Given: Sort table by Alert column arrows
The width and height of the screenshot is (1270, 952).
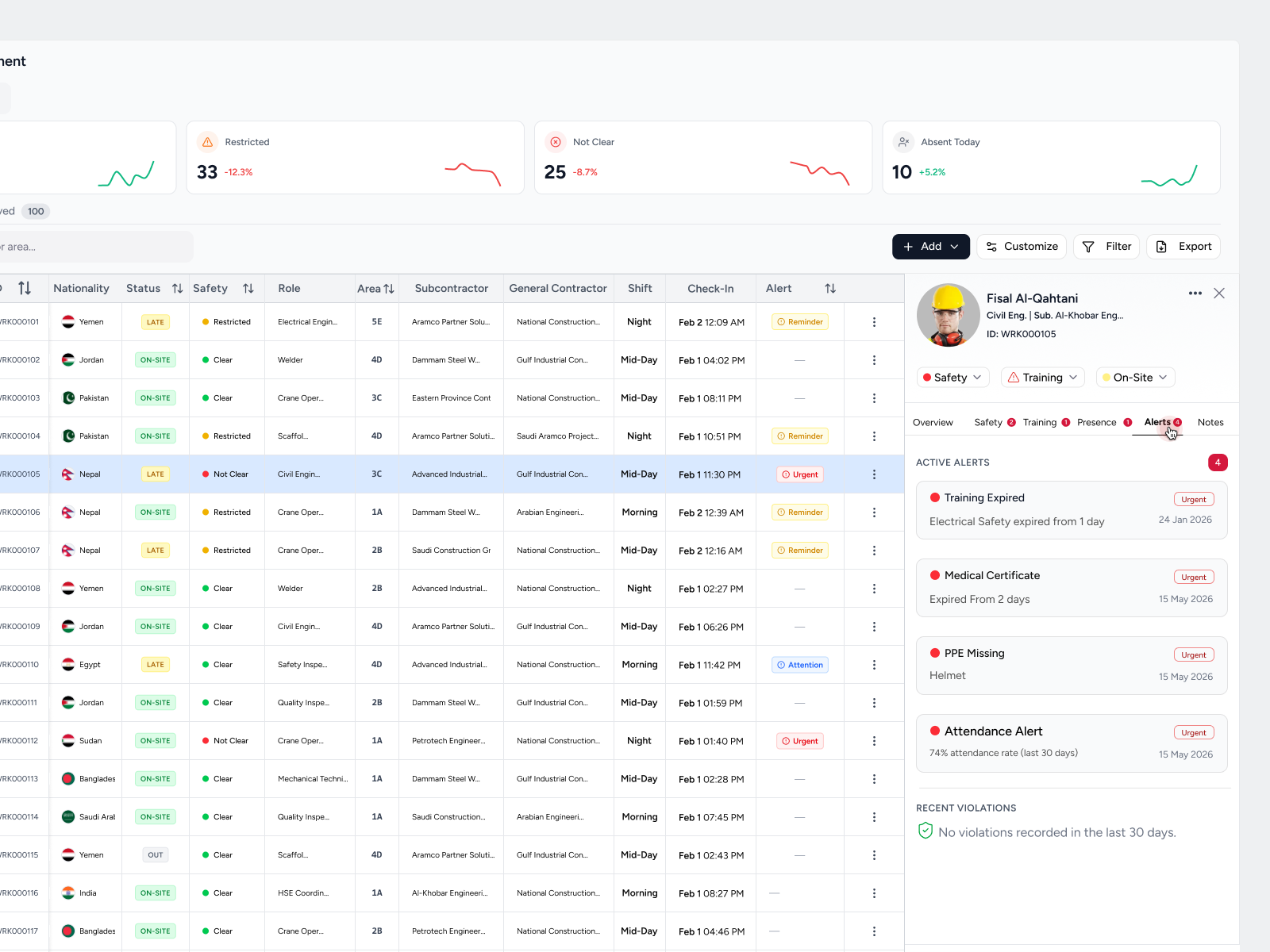Looking at the screenshot, I should [x=830, y=289].
